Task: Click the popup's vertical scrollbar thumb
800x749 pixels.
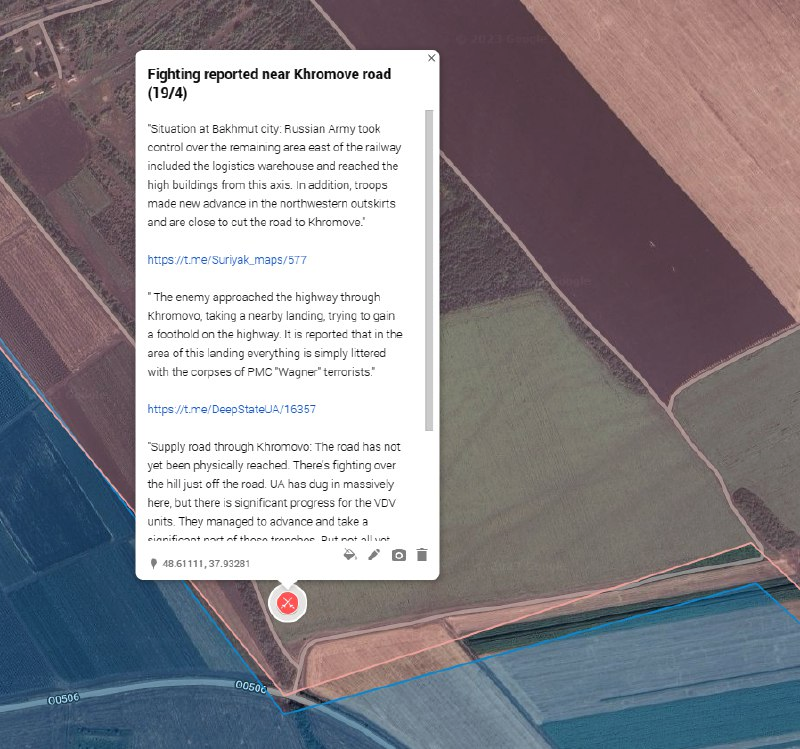Action: tap(429, 270)
